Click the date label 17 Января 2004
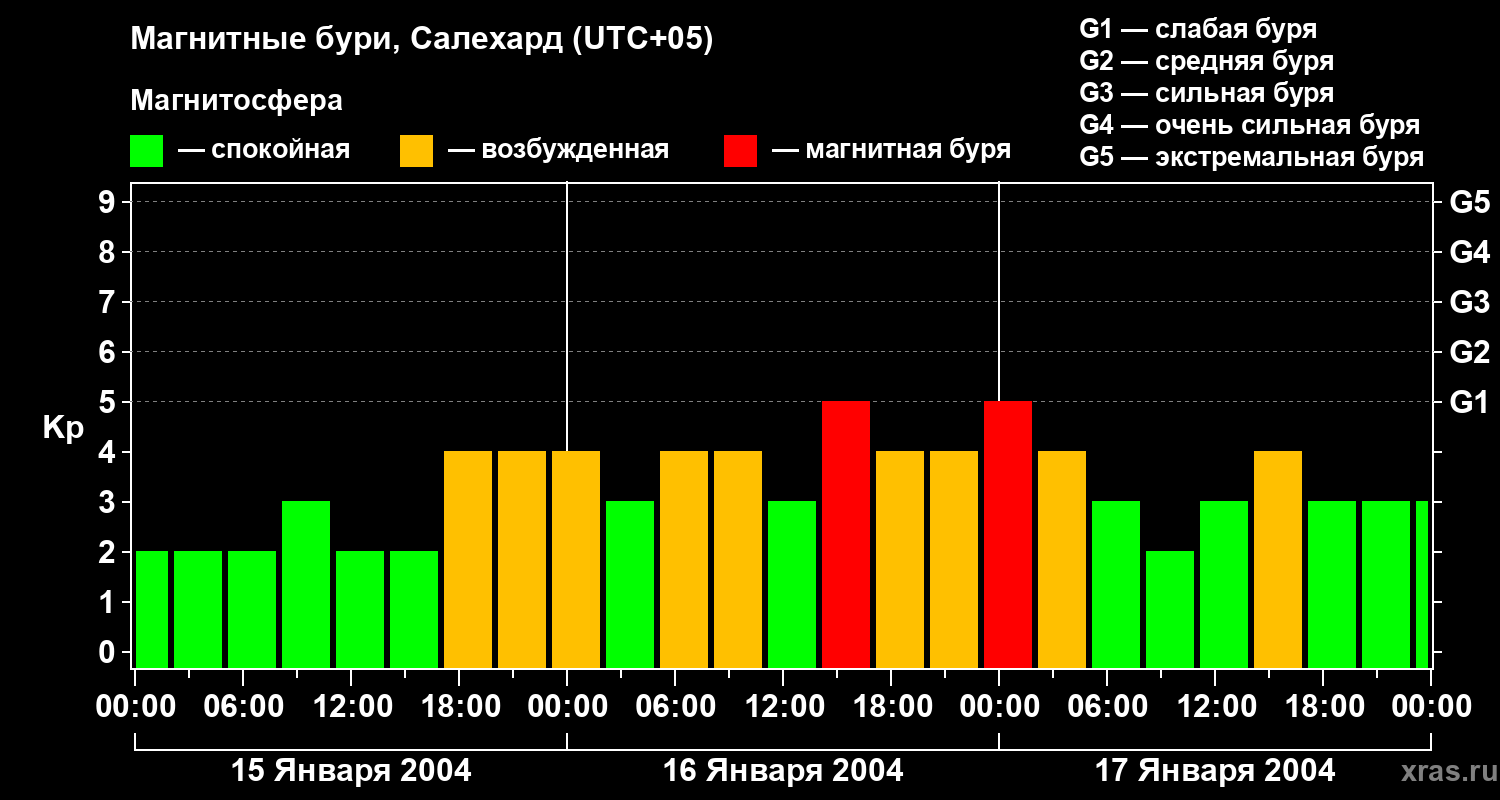 [x=1215, y=771]
